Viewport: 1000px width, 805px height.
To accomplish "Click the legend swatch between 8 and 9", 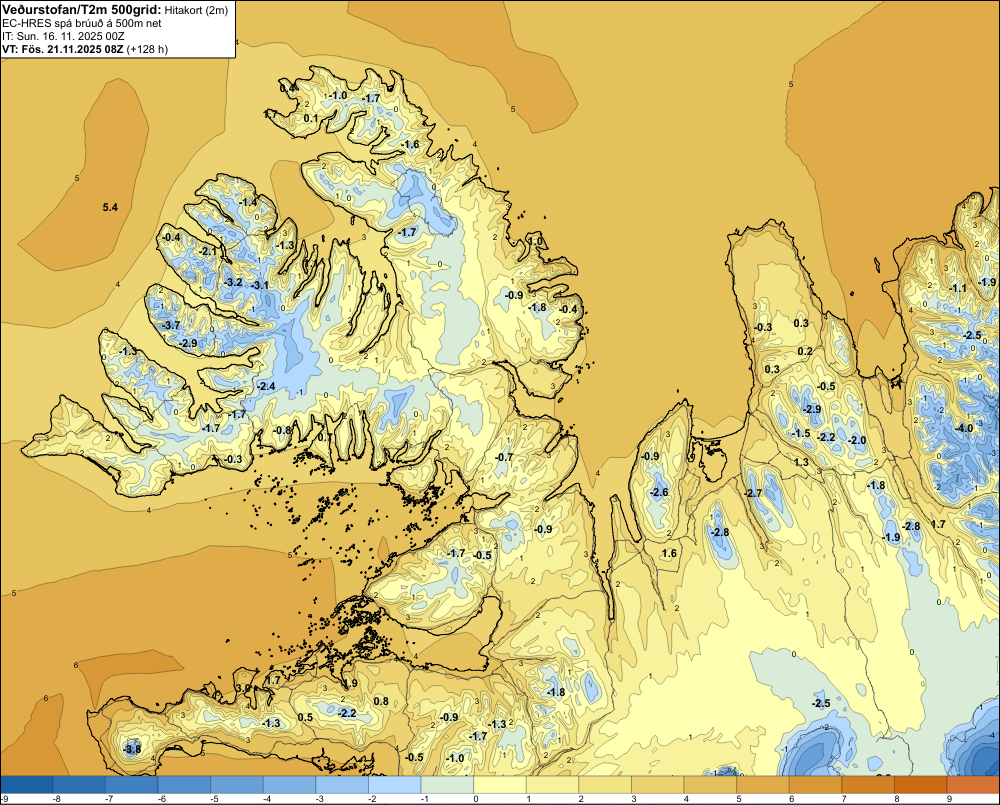I will coord(922,785).
